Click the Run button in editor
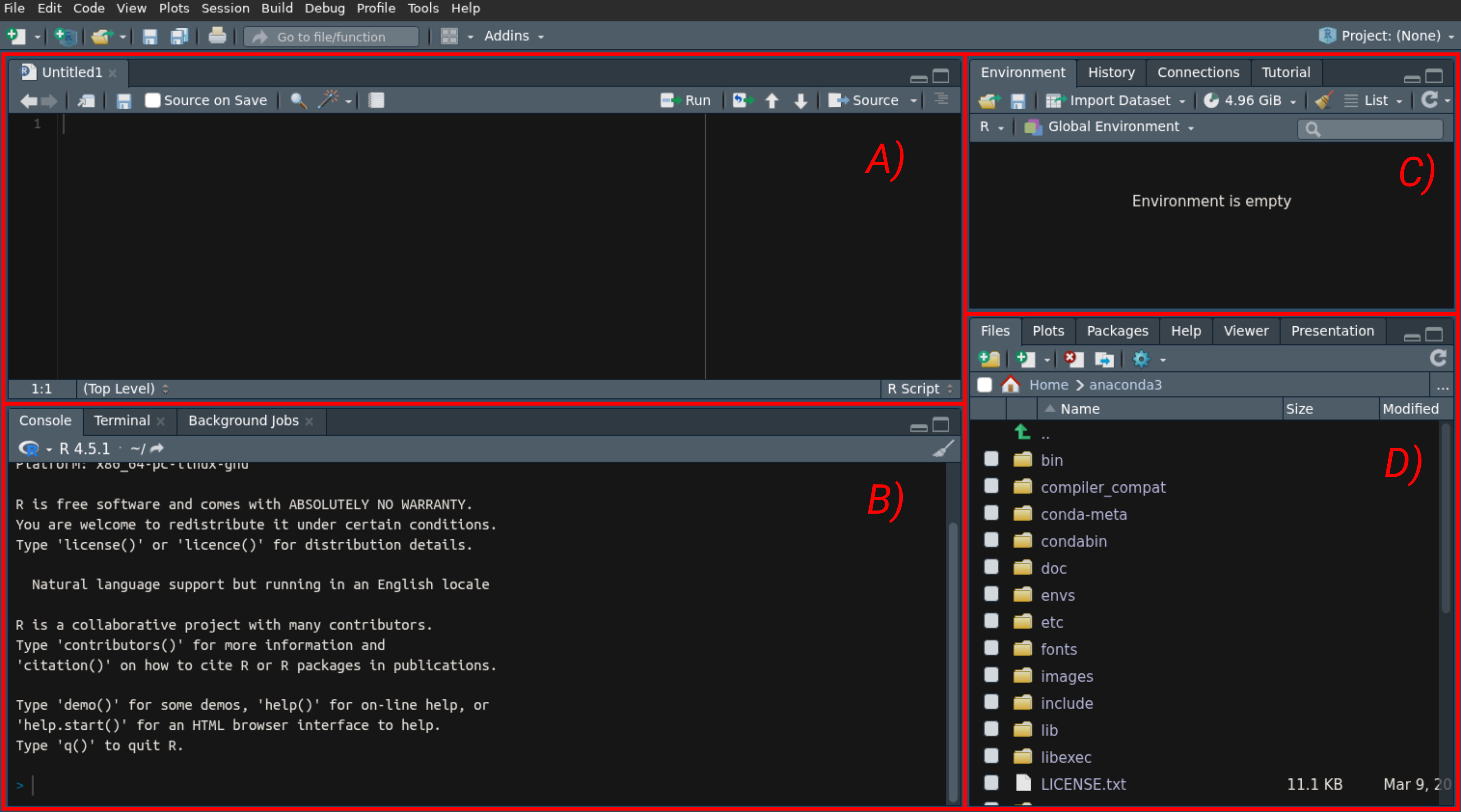 pyautogui.click(x=686, y=100)
